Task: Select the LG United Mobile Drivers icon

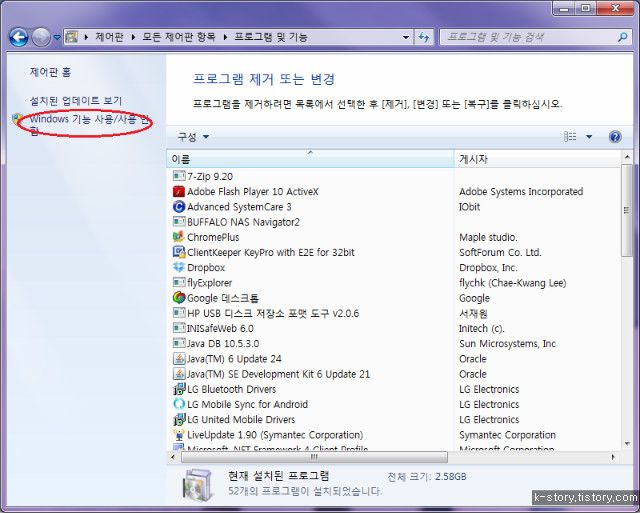Action: coord(179,420)
